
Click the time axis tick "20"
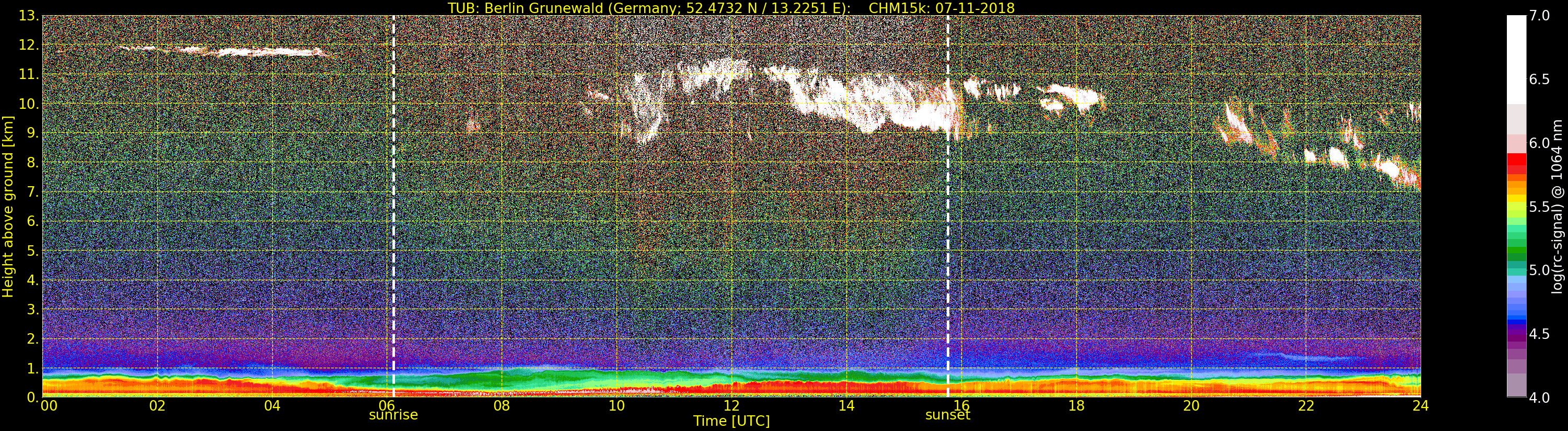coord(1191,406)
